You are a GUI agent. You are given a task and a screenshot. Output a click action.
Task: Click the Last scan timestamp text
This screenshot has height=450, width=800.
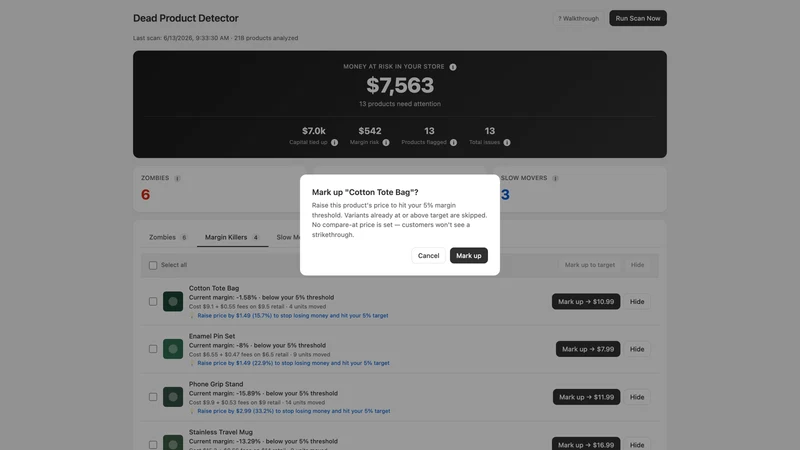click(x=215, y=38)
